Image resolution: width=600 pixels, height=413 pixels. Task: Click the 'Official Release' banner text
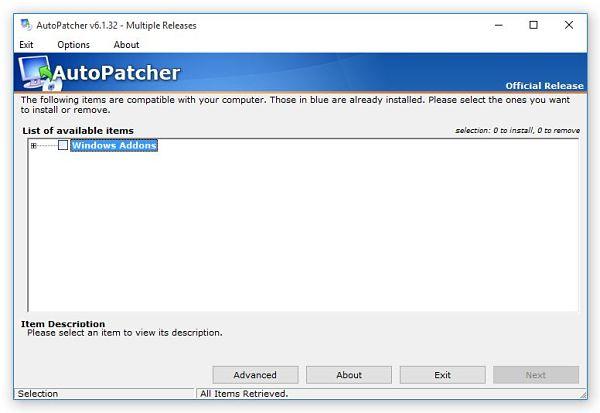(x=544, y=86)
